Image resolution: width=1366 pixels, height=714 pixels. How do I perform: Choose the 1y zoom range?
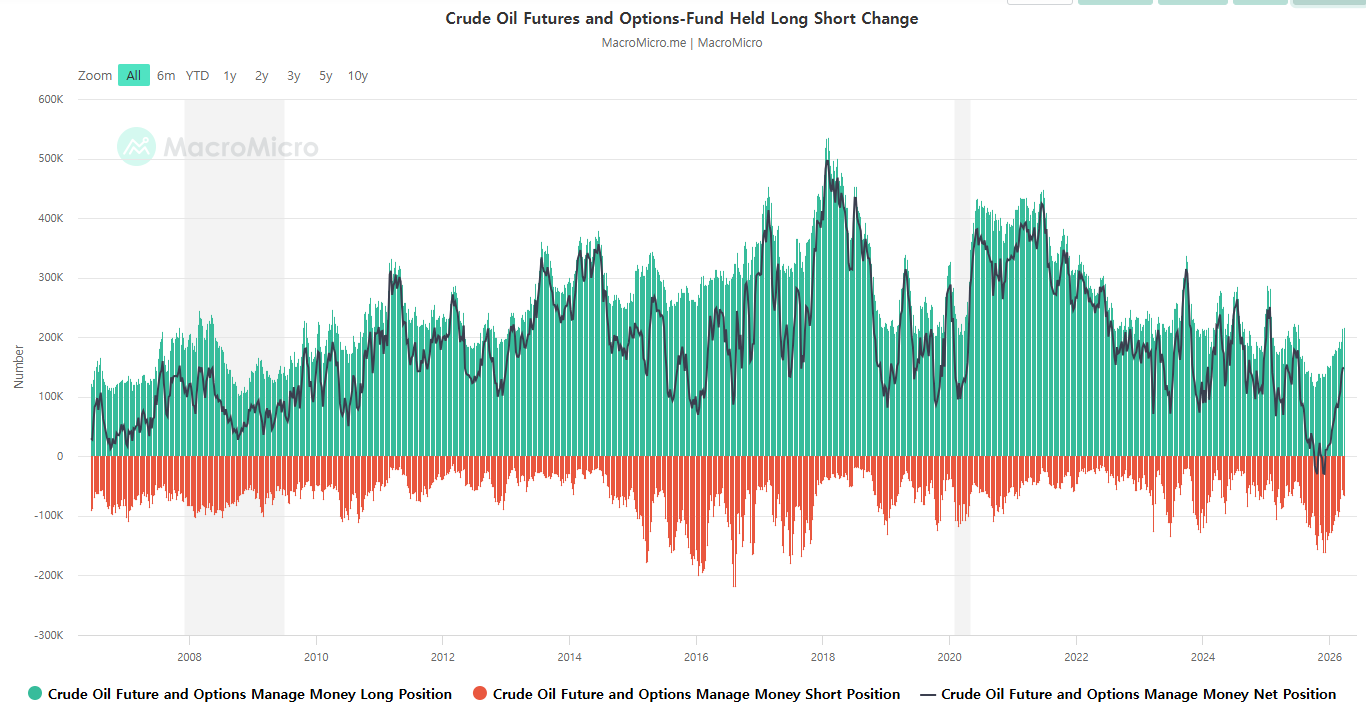coord(230,75)
